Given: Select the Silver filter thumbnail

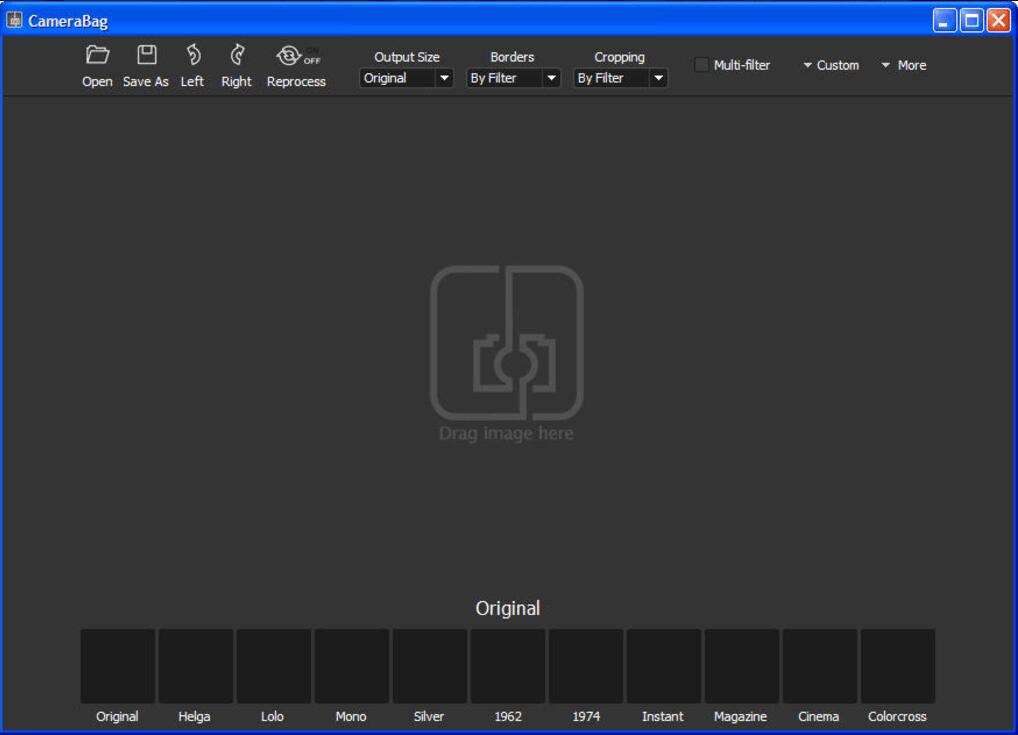Looking at the screenshot, I should [430, 666].
